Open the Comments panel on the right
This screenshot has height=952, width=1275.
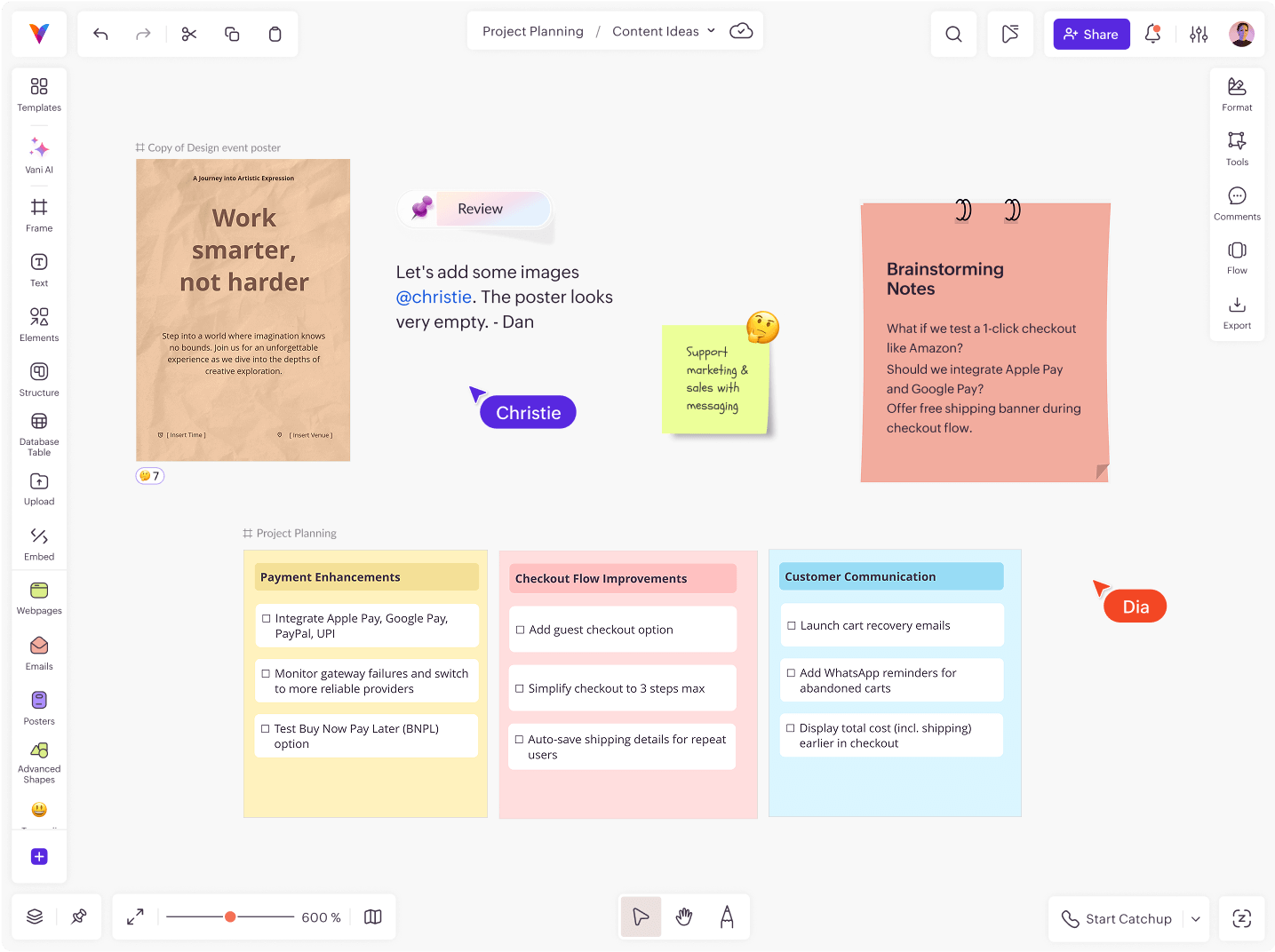(1236, 202)
